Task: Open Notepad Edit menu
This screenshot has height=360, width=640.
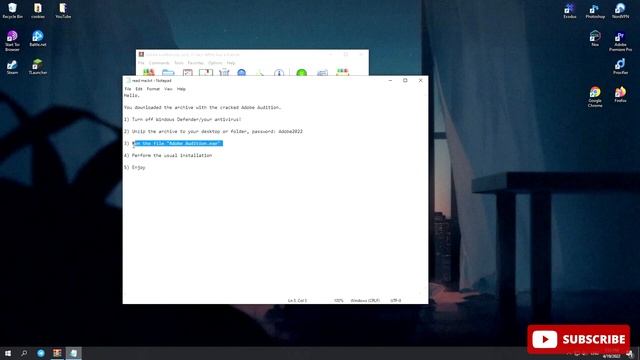Action: pyautogui.click(x=139, y=89)
